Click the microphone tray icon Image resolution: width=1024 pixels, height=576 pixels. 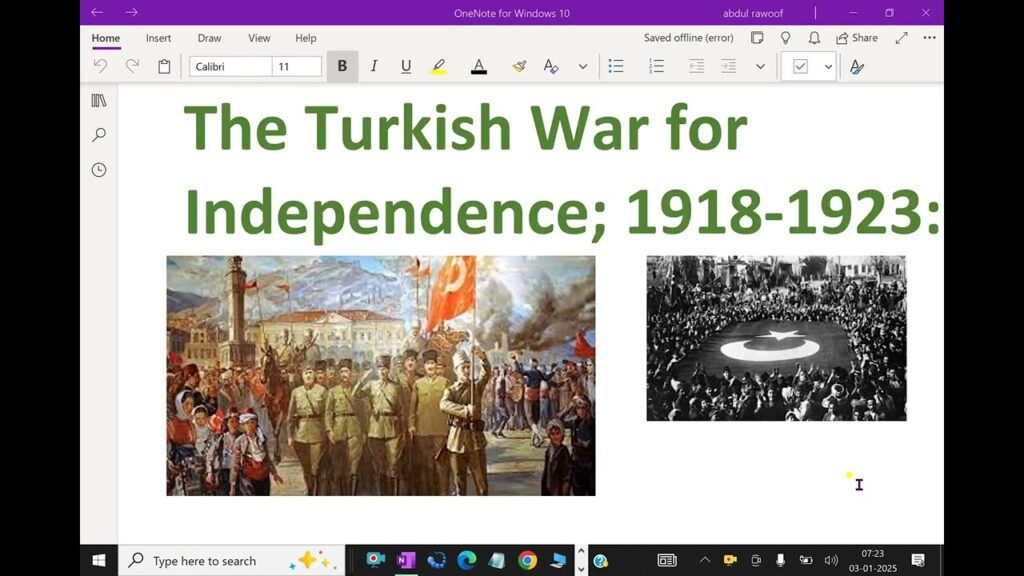(x=780, y=560)
